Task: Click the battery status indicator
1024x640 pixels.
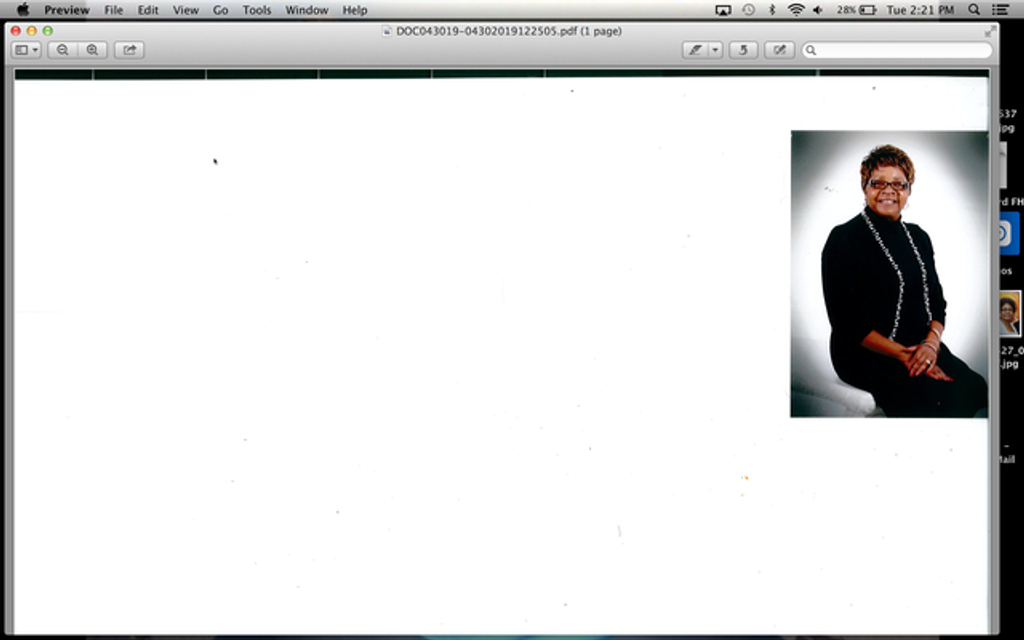Action: pos(856,10)
